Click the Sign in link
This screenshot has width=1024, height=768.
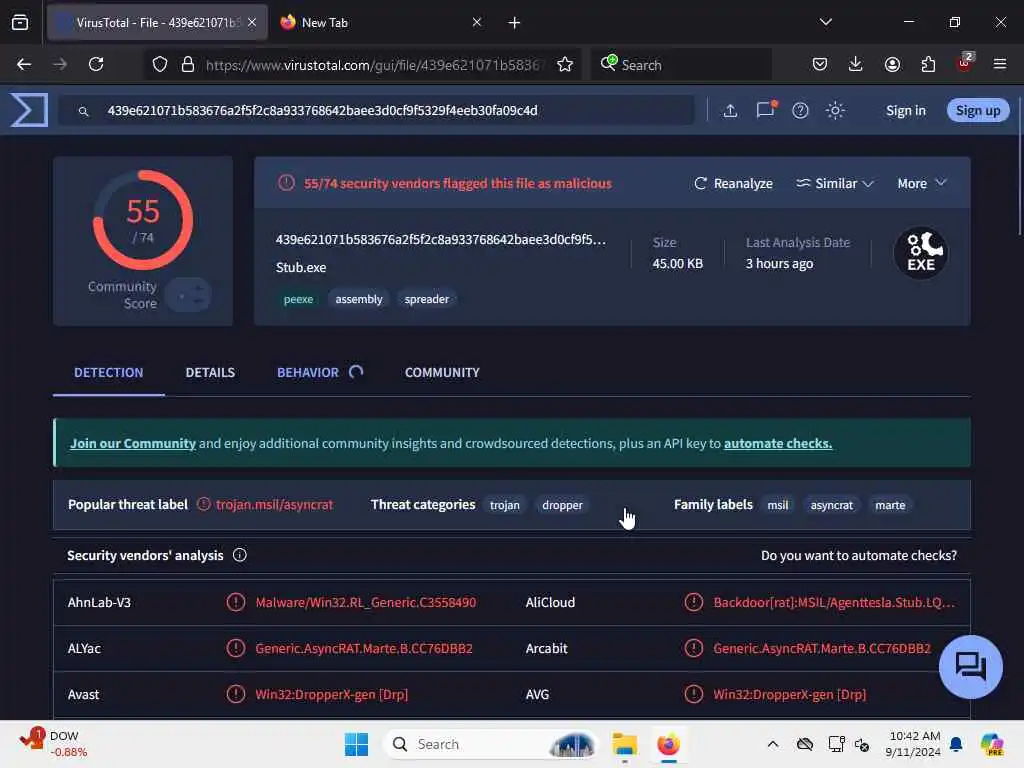(x=906, y=110)
